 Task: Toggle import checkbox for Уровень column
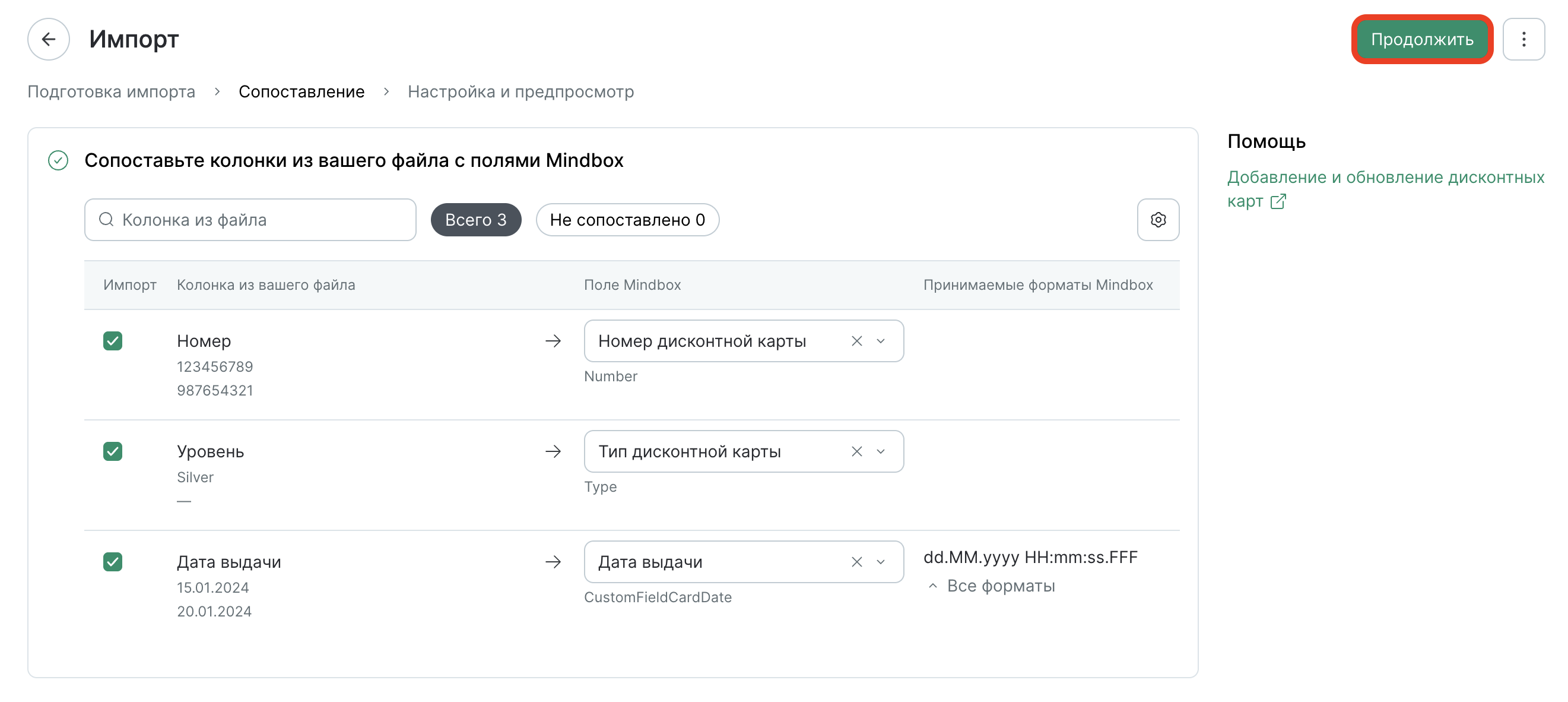(x=113, y=451)
